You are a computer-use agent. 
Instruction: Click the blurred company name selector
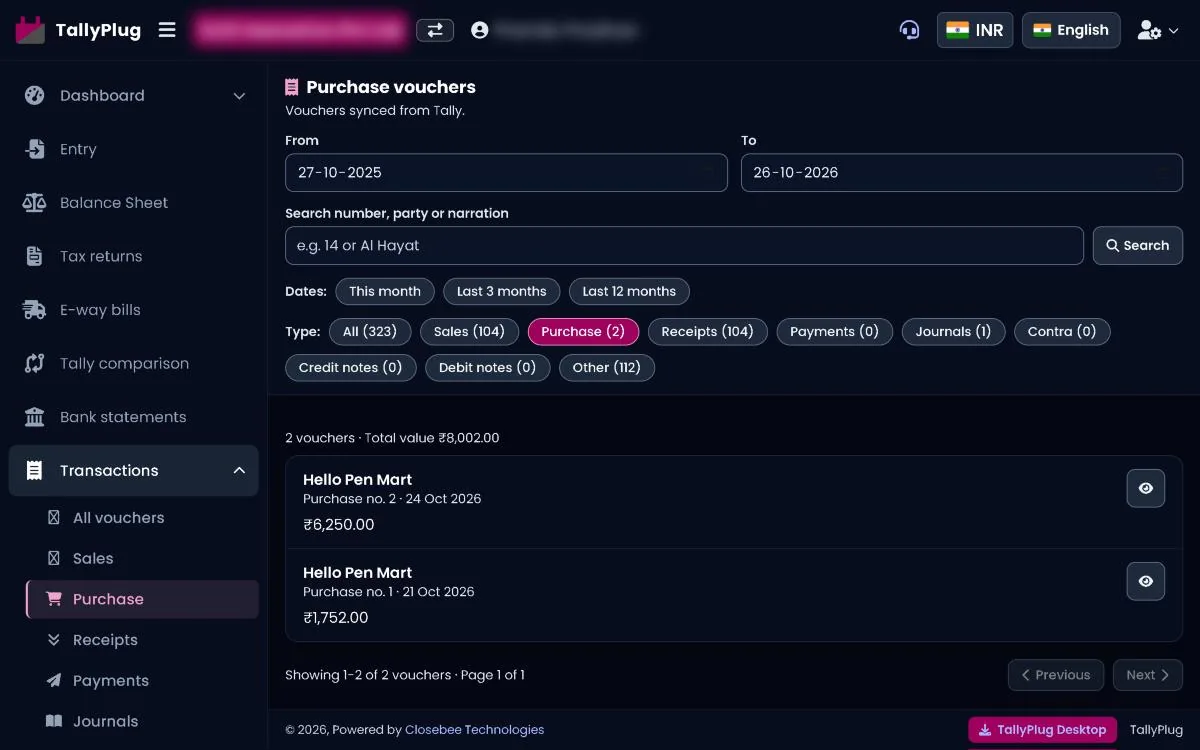click(x=301, y=30)
